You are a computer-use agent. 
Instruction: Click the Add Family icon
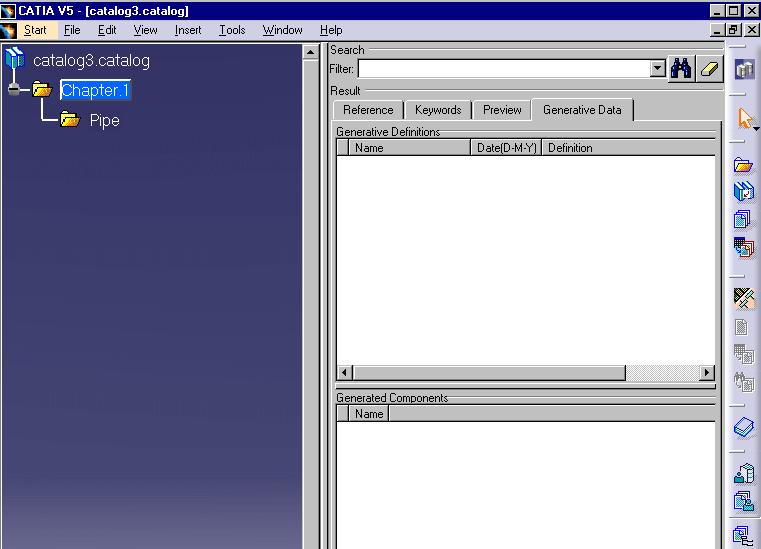[743, 219]
